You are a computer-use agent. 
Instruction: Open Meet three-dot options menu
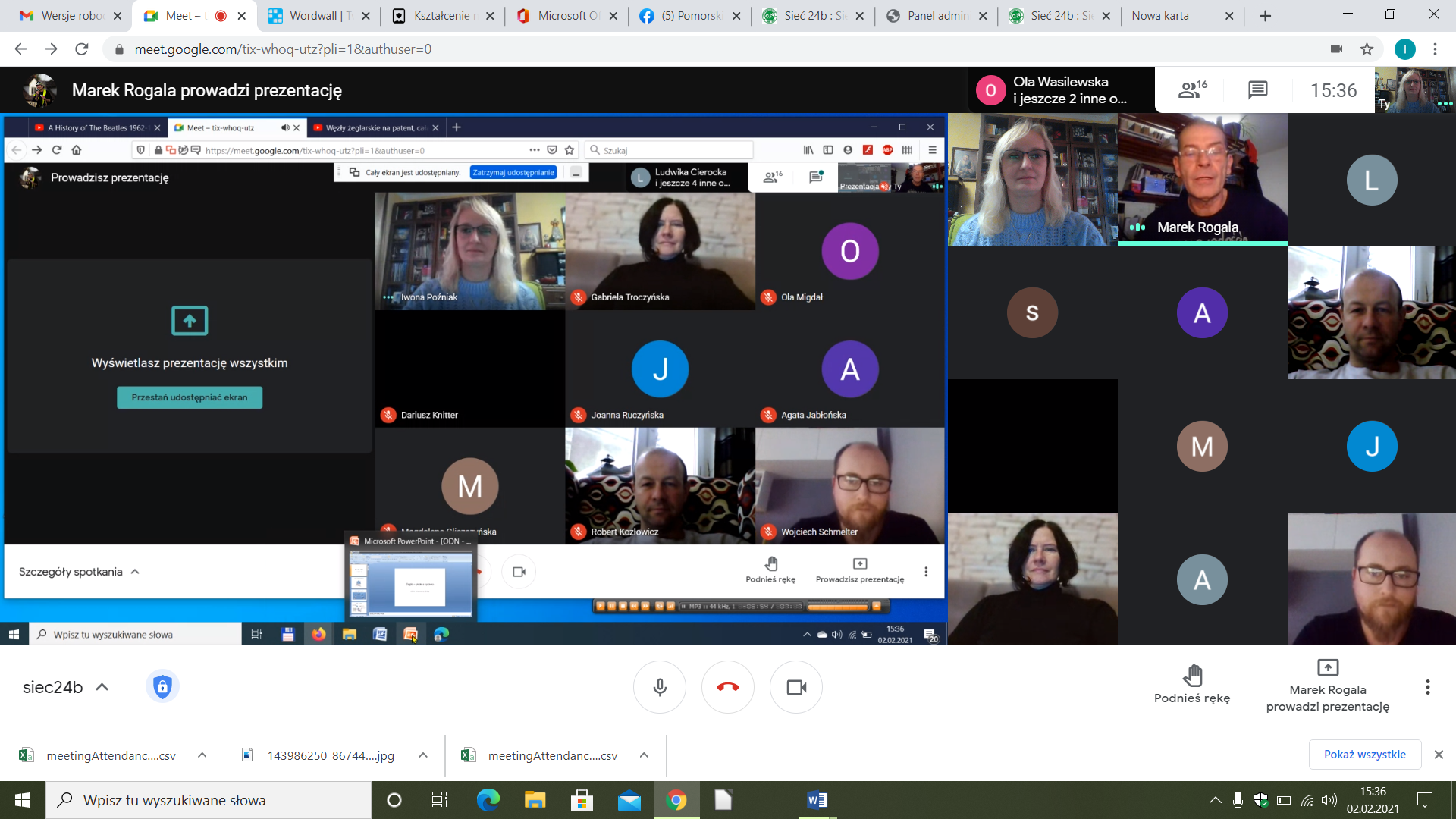coord(1427,687)
